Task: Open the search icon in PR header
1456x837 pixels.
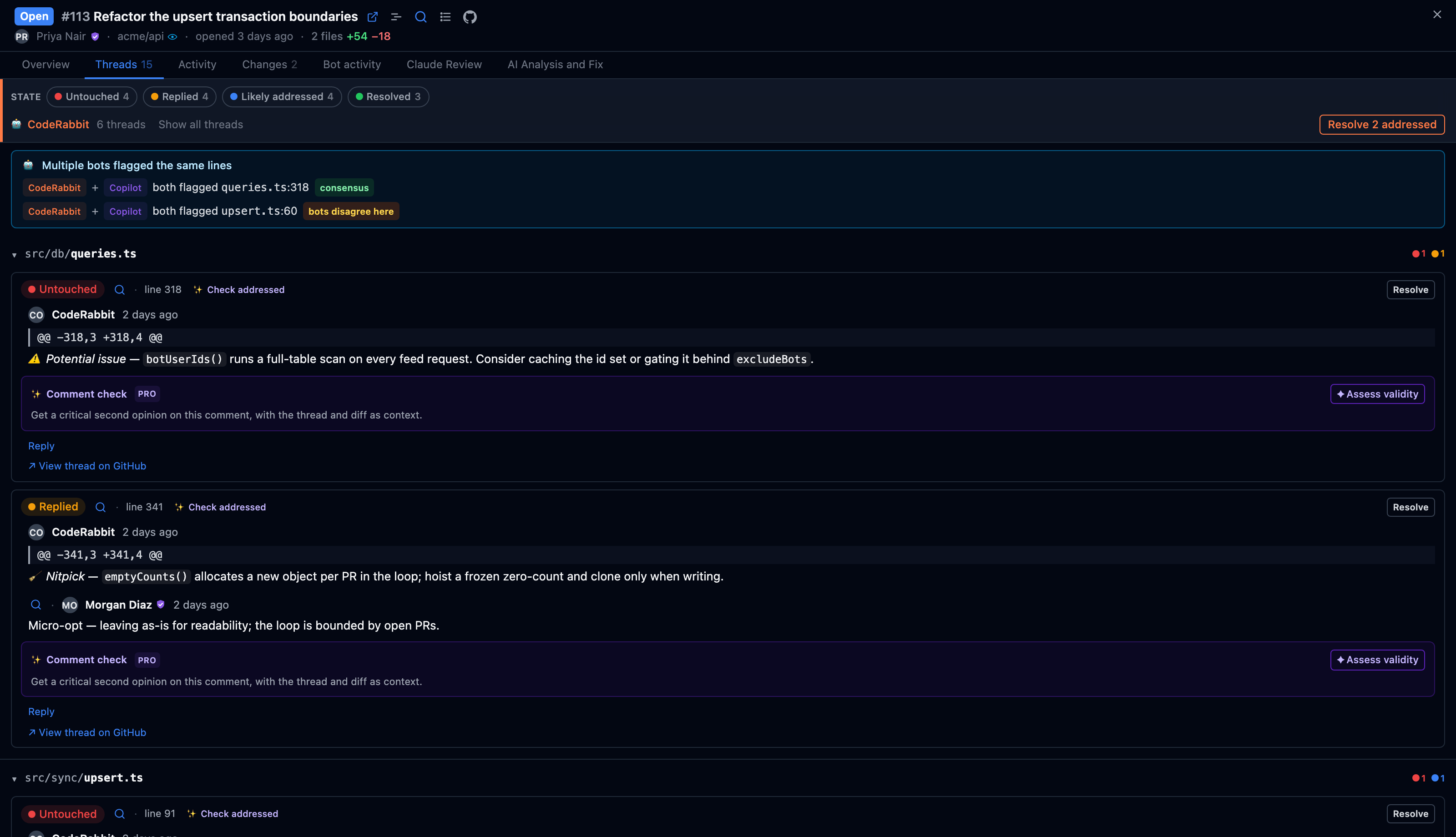Action: click(421, 17)
